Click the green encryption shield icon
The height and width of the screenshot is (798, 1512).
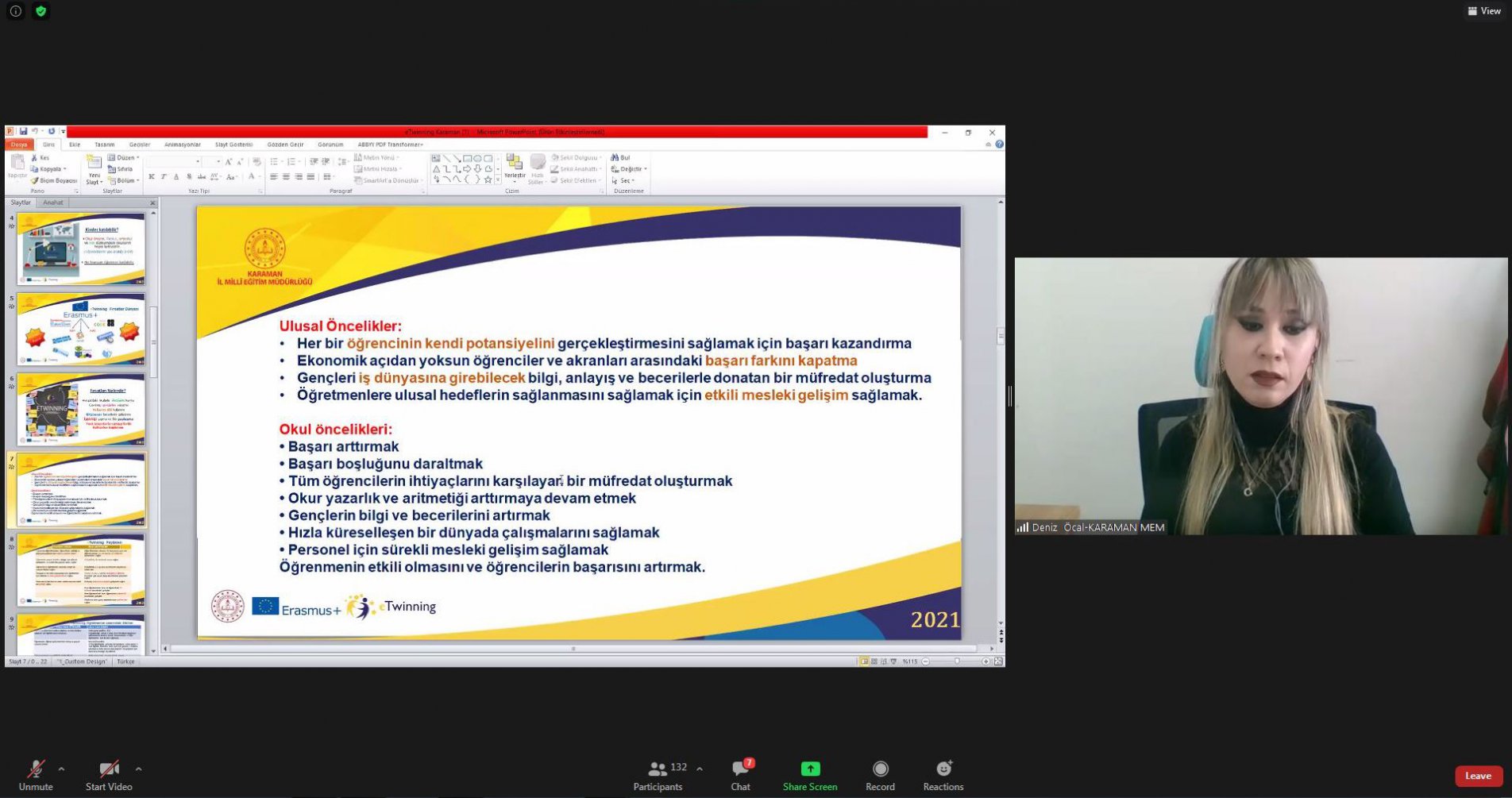(x=40, y=11)
